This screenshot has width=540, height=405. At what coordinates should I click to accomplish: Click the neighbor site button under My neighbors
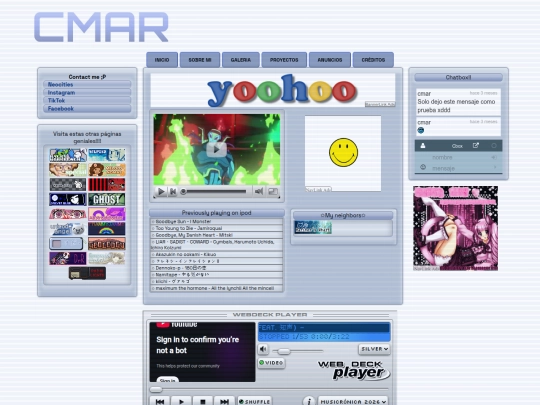pyautogui.click(x=313, y=228)
